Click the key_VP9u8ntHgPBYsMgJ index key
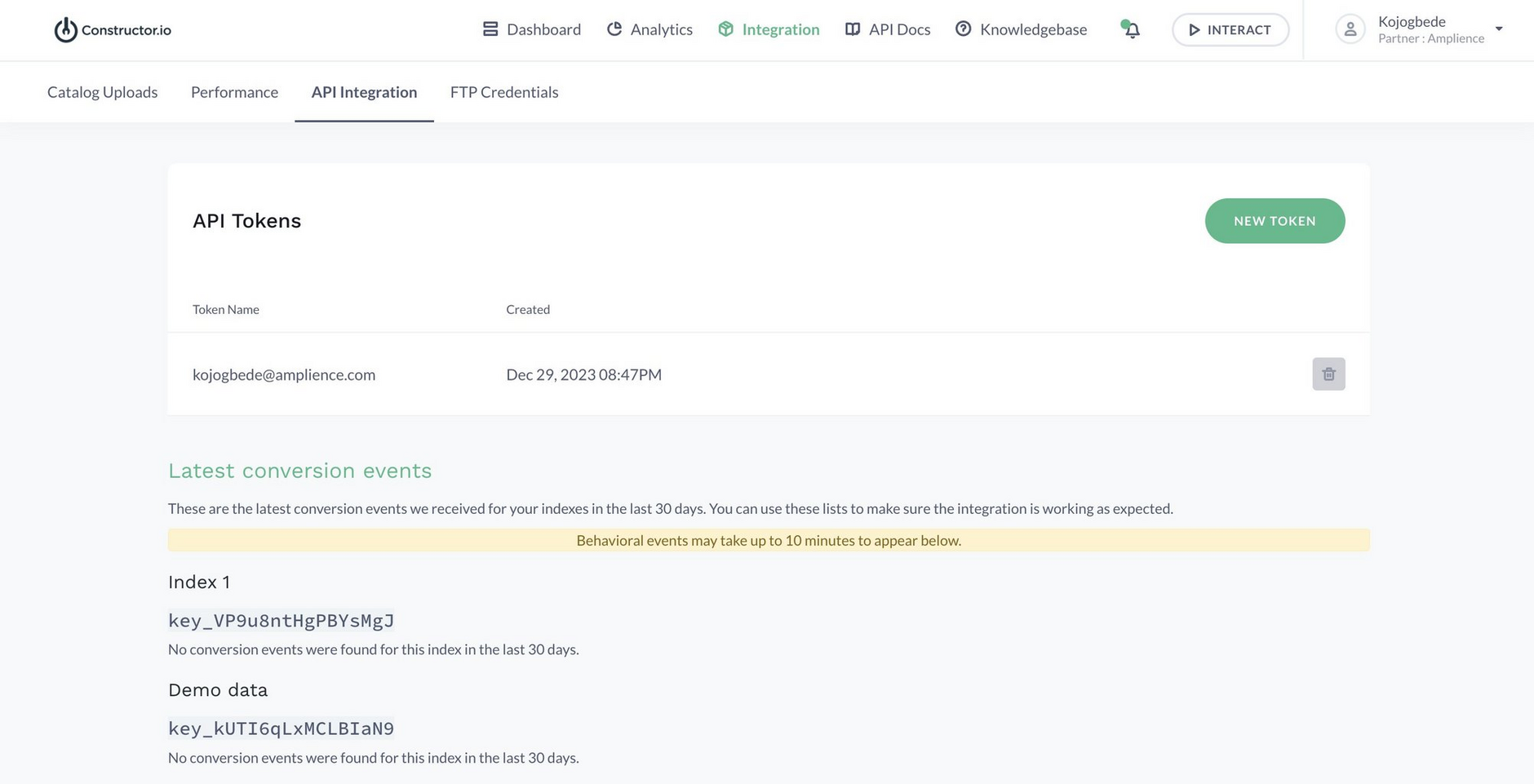The height and width of the screenshot is (784, 1534). point(282,621)
